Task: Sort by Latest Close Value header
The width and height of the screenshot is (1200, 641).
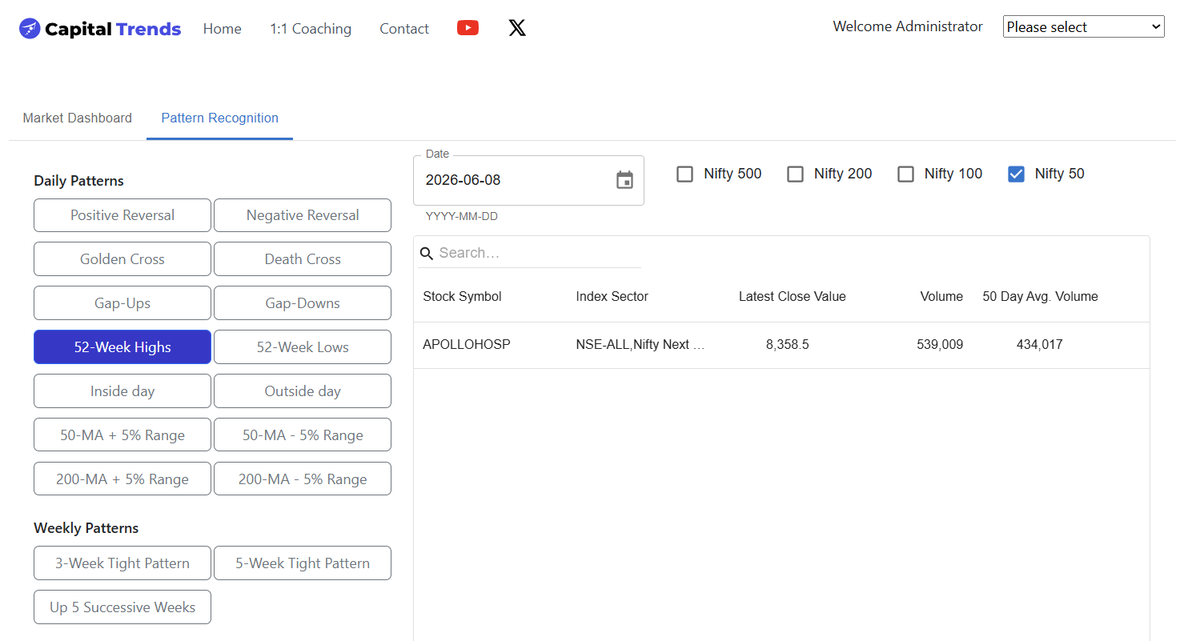Action: click(792, 296)
